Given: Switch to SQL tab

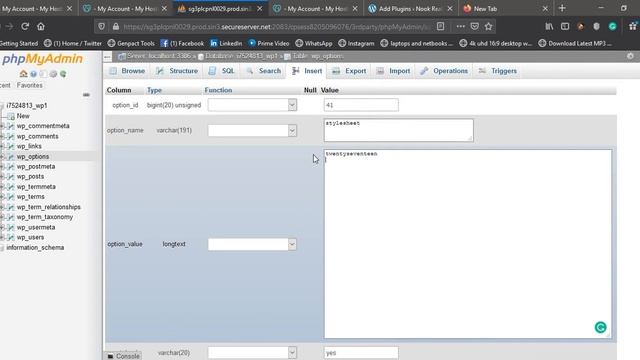Looking at the screenshot, I should click(222, 71).
